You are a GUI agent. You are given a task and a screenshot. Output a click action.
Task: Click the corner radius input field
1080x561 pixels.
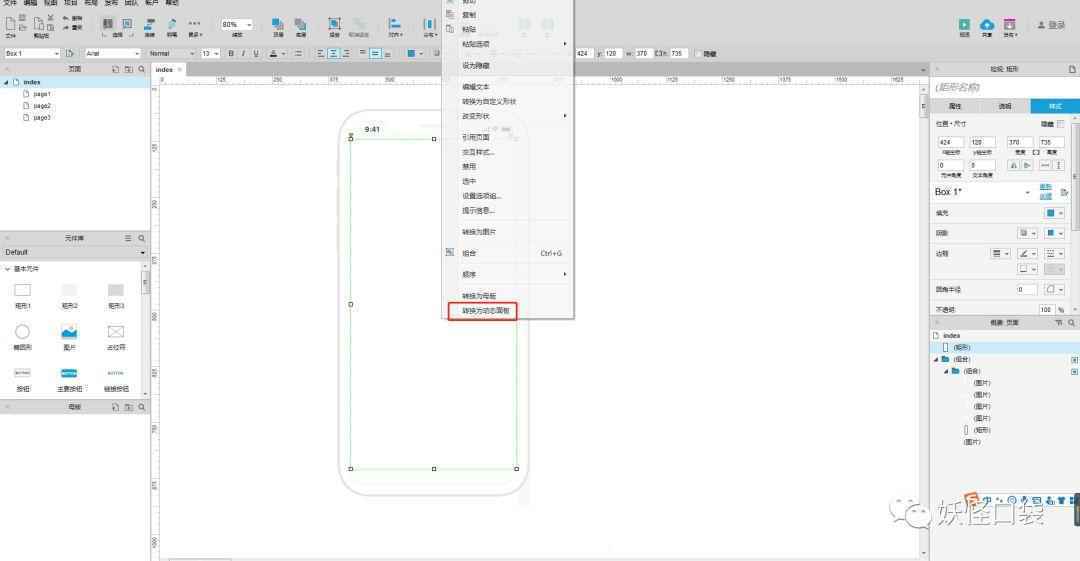(1026, 289)
